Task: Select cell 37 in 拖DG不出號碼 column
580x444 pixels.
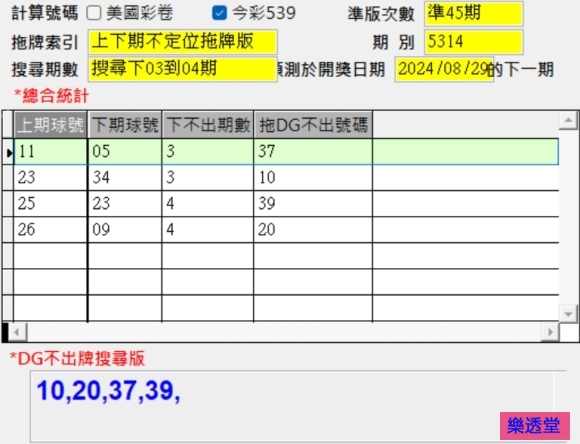Action: click(313, 152)
